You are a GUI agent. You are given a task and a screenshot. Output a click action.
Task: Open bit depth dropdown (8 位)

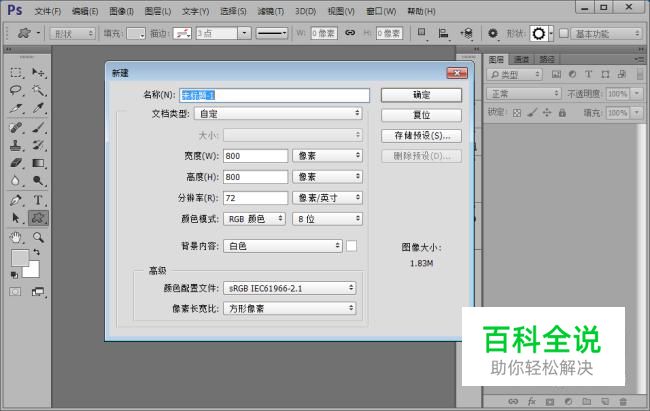pyautogui.click(x=327, y=219)
